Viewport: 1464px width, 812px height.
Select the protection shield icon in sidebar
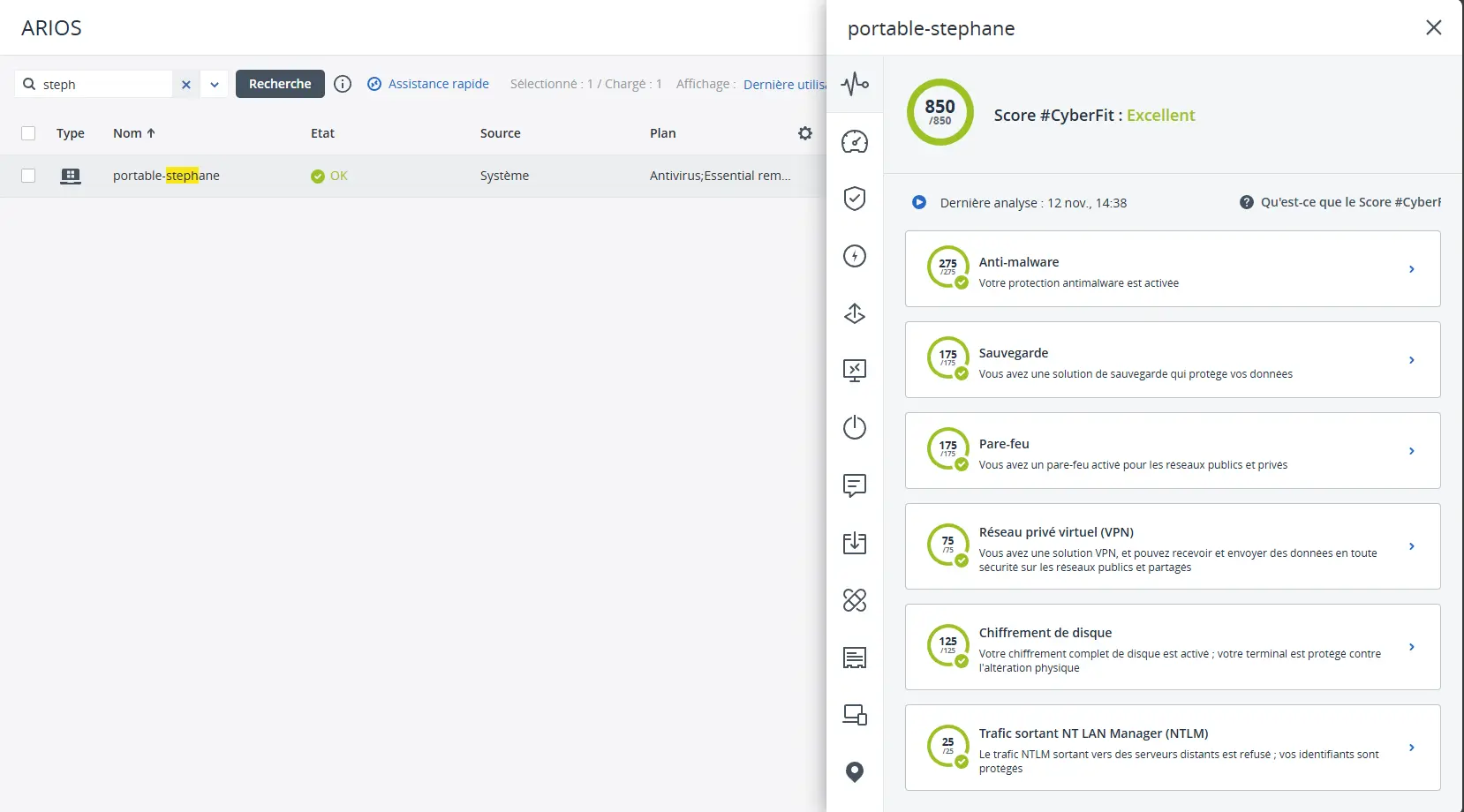pyautogui.click(x=854, y=199)
